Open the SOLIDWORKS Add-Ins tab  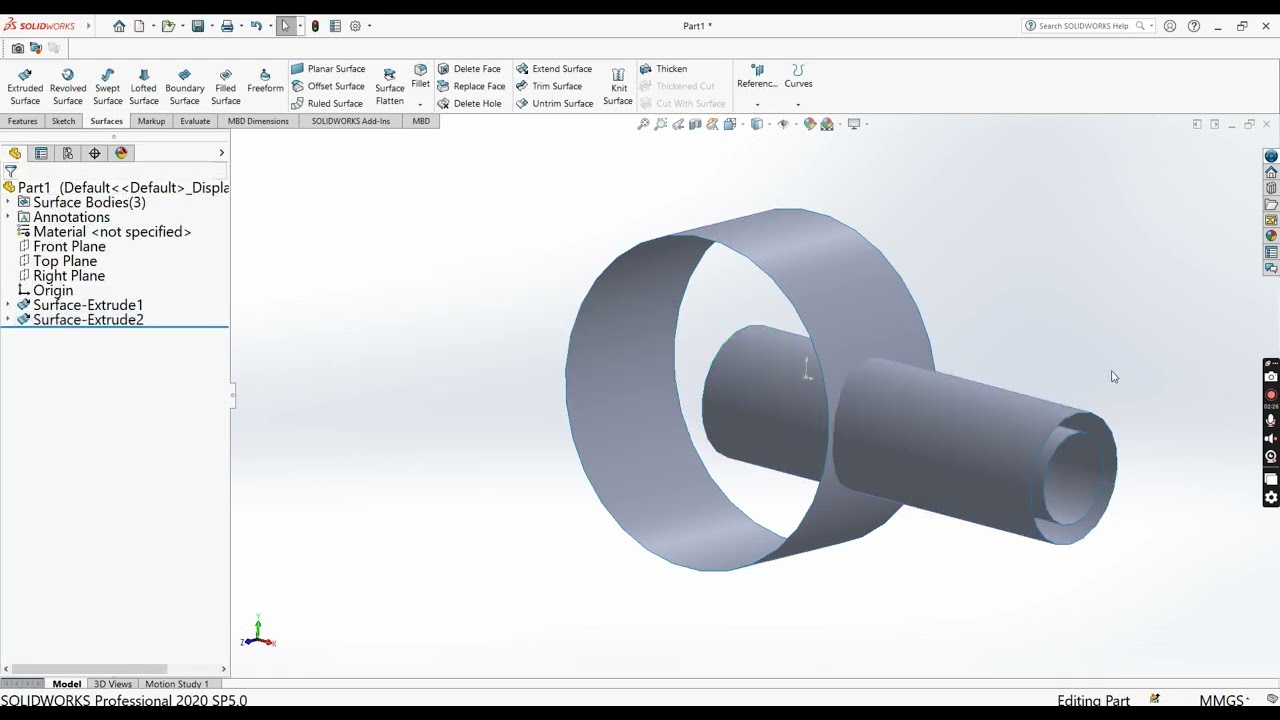350,121
